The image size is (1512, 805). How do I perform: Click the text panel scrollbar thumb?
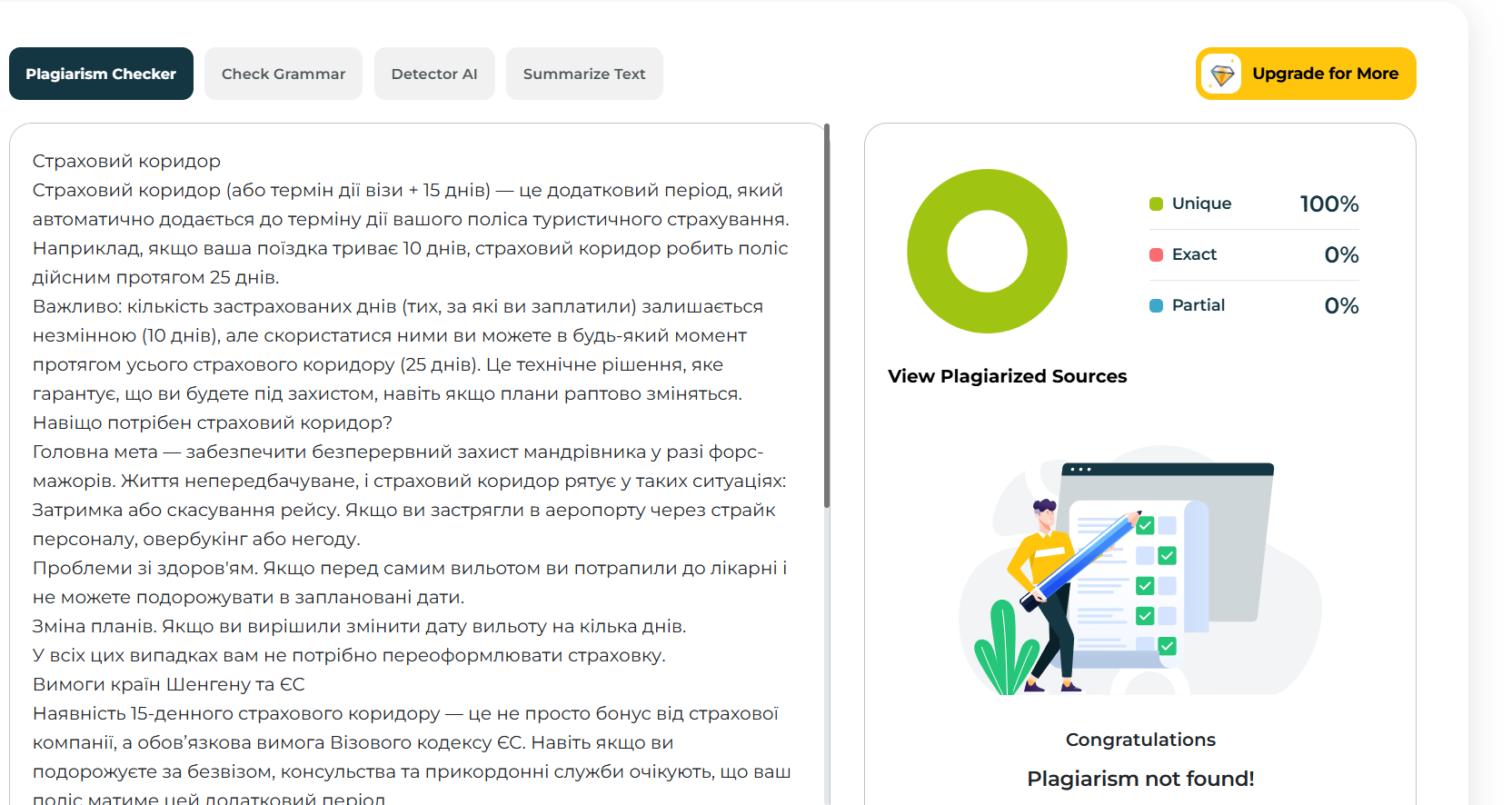(826, 318)
